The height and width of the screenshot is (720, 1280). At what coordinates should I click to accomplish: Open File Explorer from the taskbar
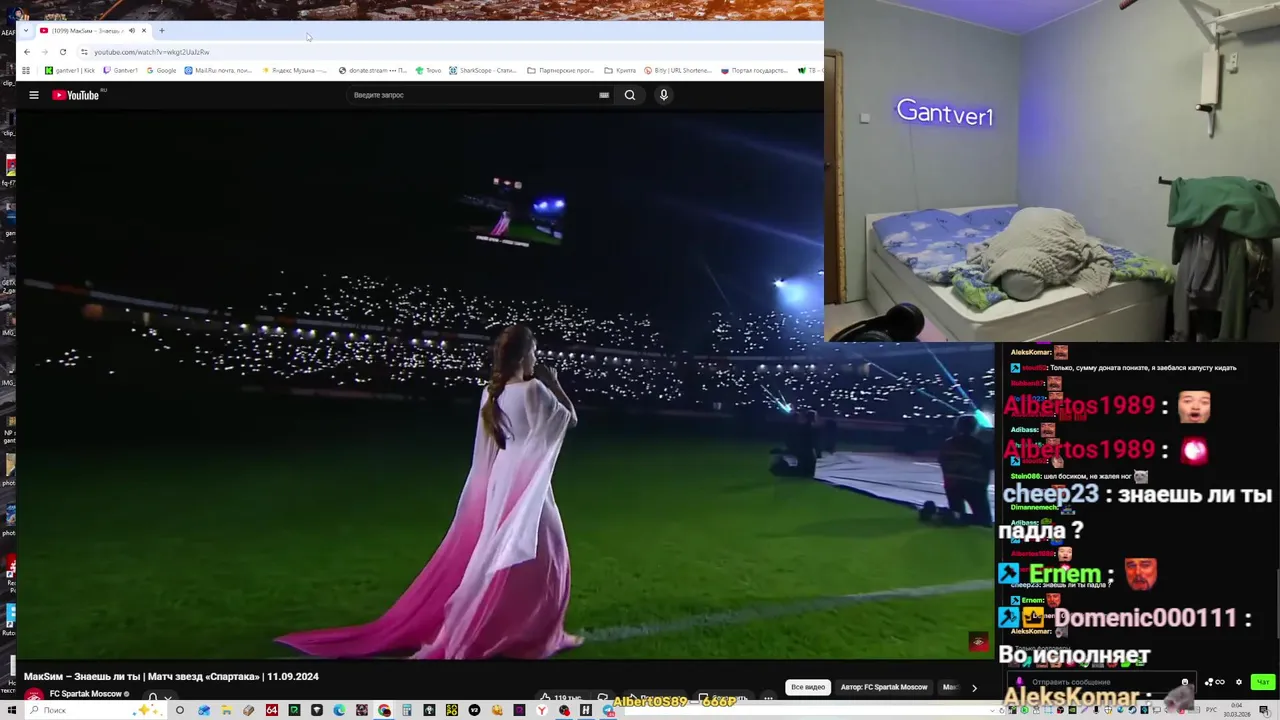click(226, 710)
